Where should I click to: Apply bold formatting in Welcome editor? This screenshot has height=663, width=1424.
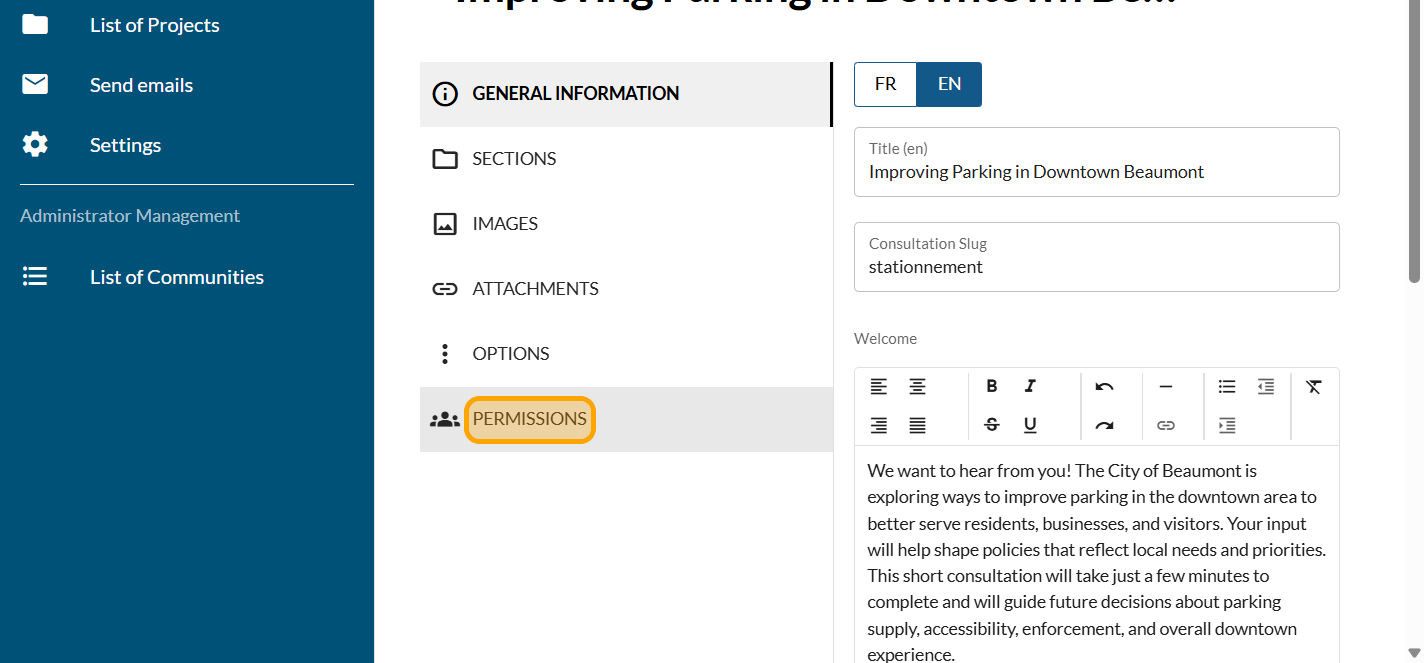991,387
